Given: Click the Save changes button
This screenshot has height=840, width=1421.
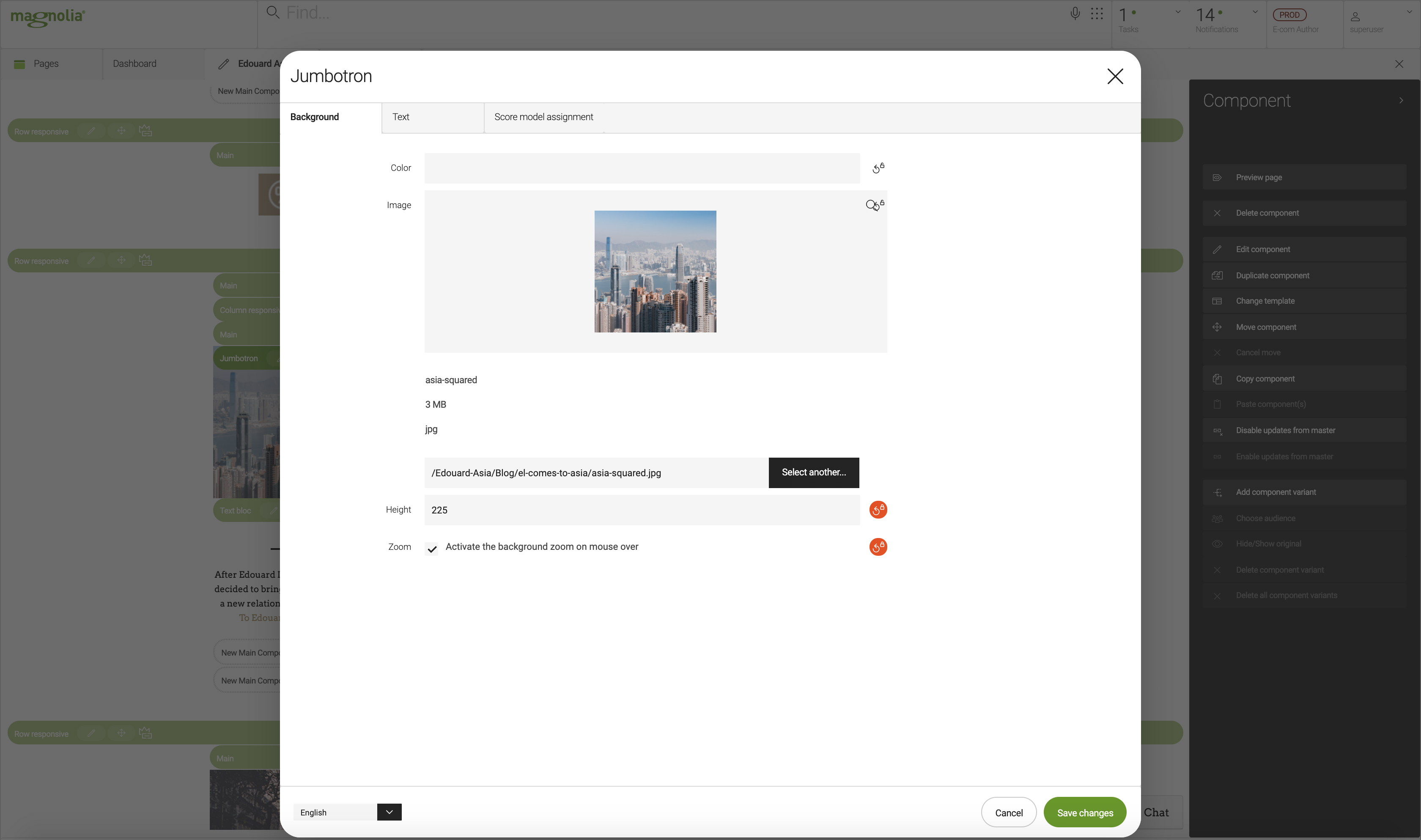Looking at the screenshot, I should [x=1084, y=812].
